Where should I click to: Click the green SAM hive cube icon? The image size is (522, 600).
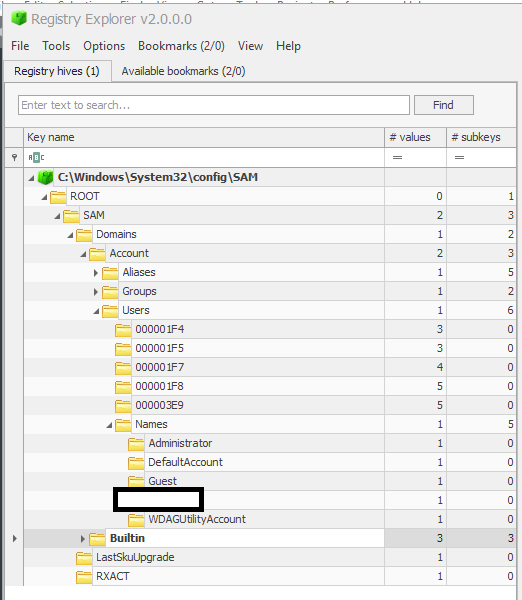[46, 177]
